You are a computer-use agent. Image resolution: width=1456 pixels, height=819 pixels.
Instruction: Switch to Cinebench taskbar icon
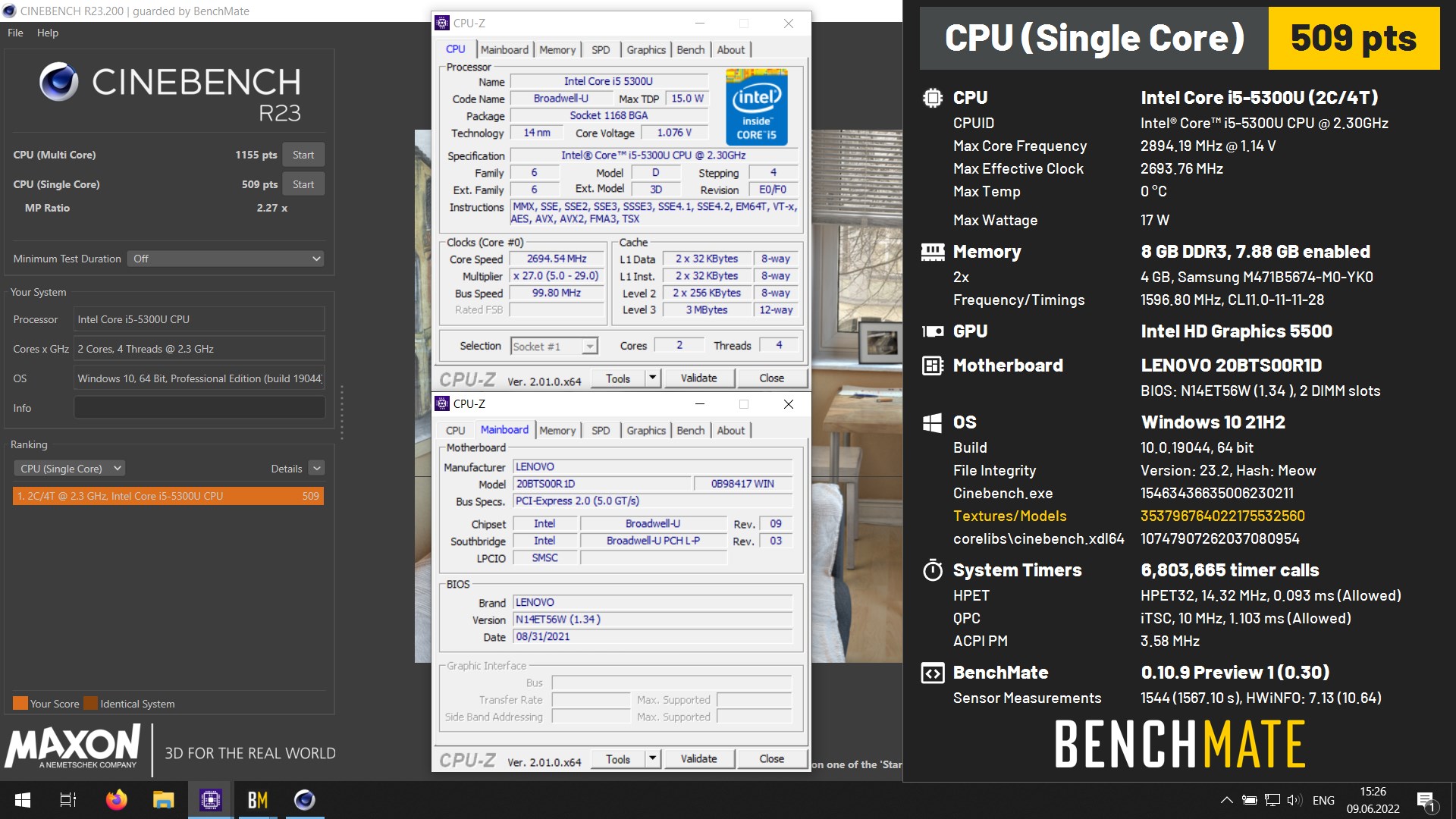(304, 800)
